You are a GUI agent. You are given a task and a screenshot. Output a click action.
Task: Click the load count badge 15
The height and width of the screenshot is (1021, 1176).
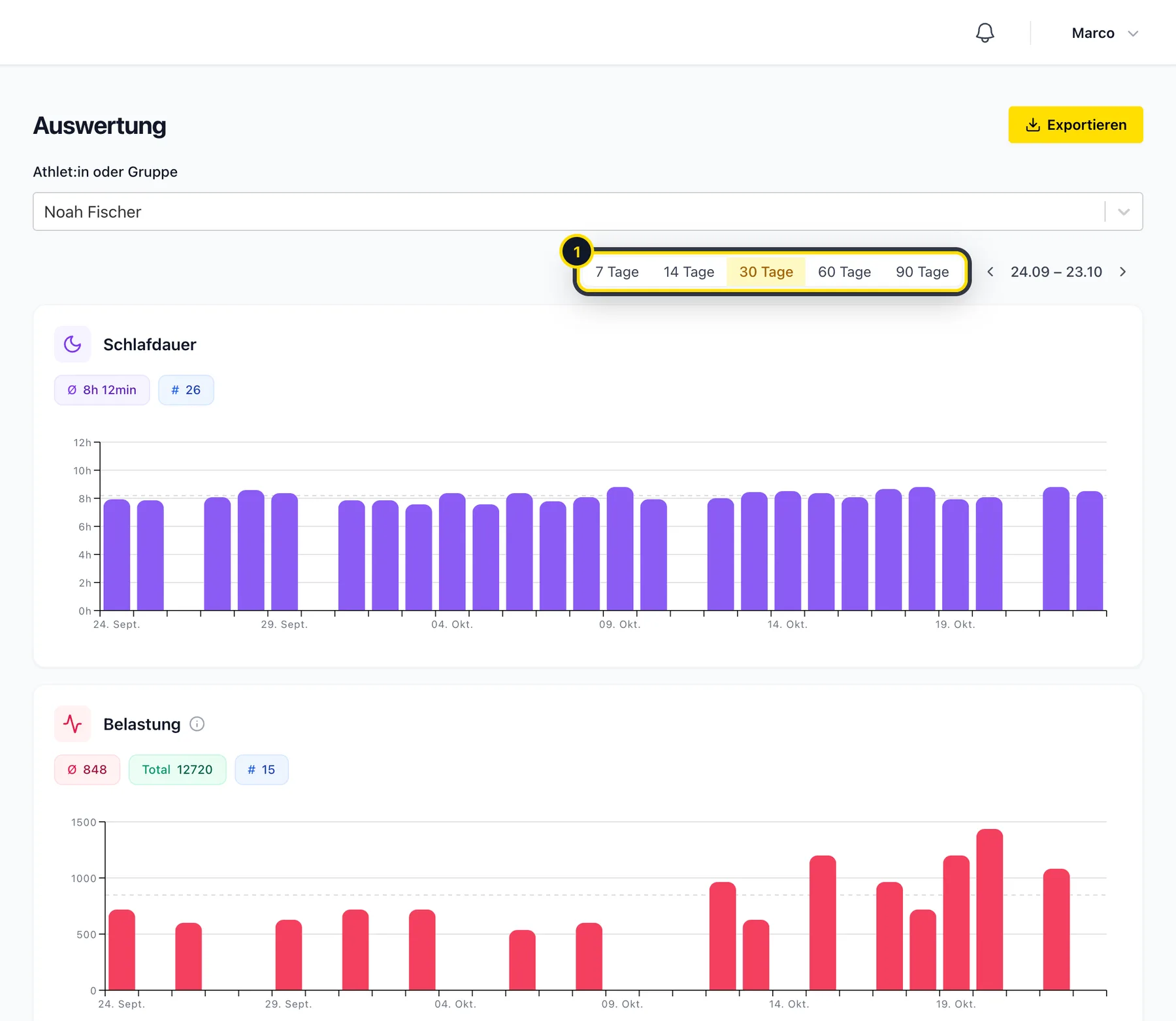click(261, 770)
